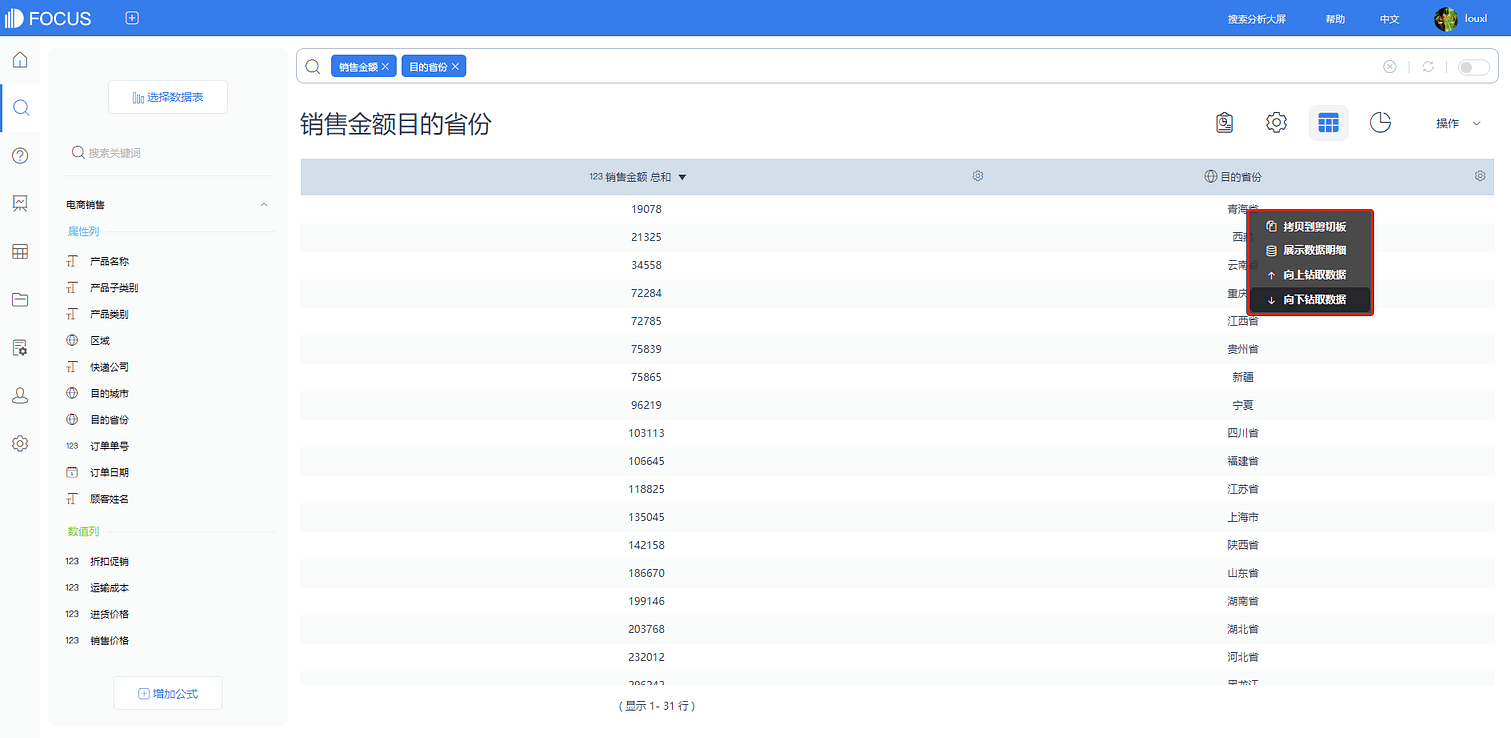This screenshot has width=1511, height=738.
Task: Open the dashboard chart icon in sidebar
Action: [20, 204]
